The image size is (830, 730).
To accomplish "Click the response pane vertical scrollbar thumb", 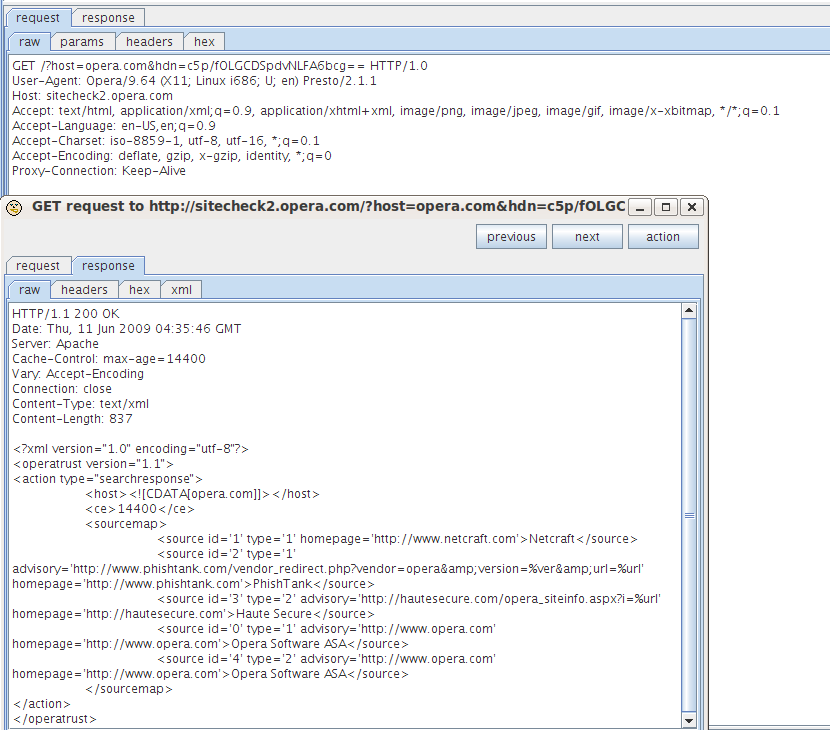I will 689,515.
